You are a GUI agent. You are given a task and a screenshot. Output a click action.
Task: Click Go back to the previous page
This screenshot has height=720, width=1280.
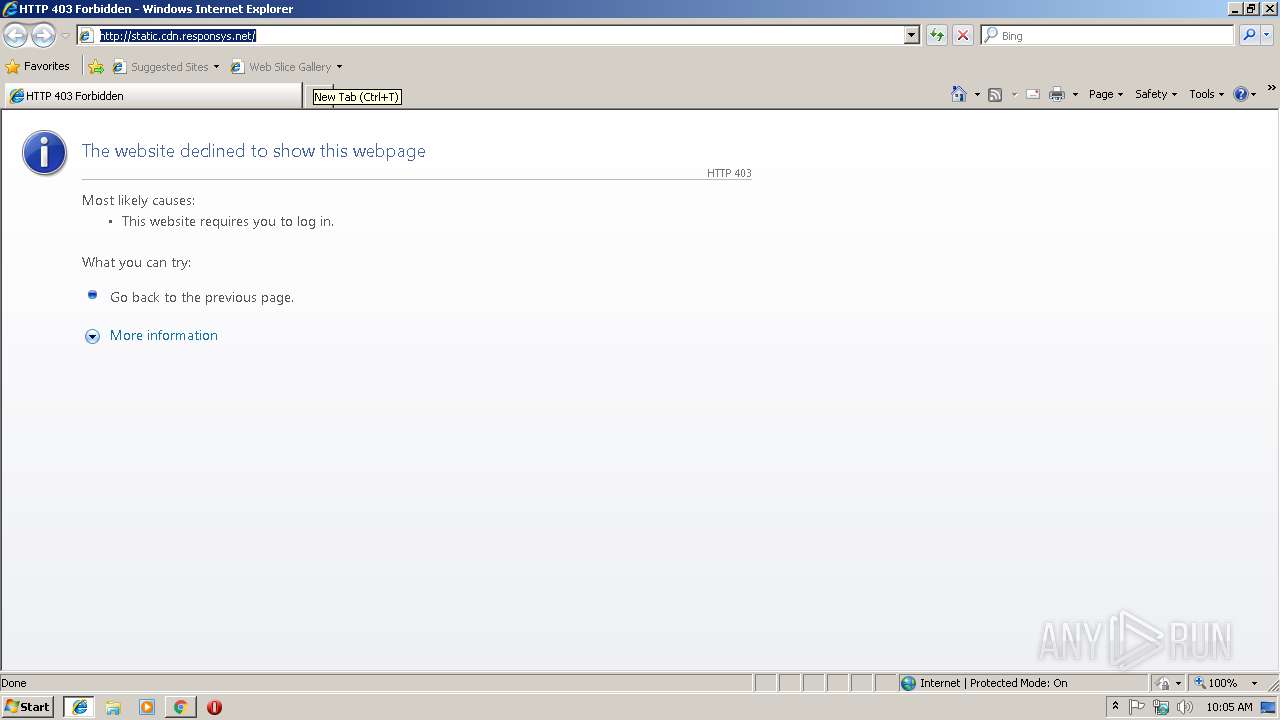coord(202,297)
